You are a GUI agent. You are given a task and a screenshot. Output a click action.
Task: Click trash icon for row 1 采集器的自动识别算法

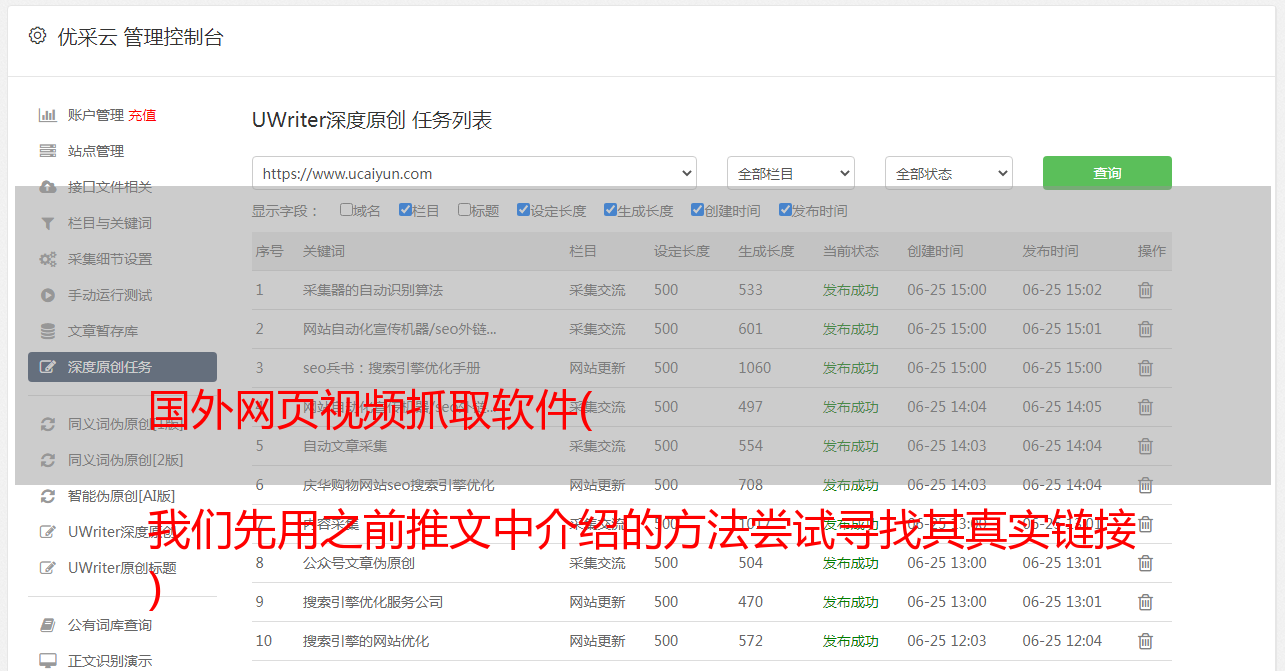1145,290
